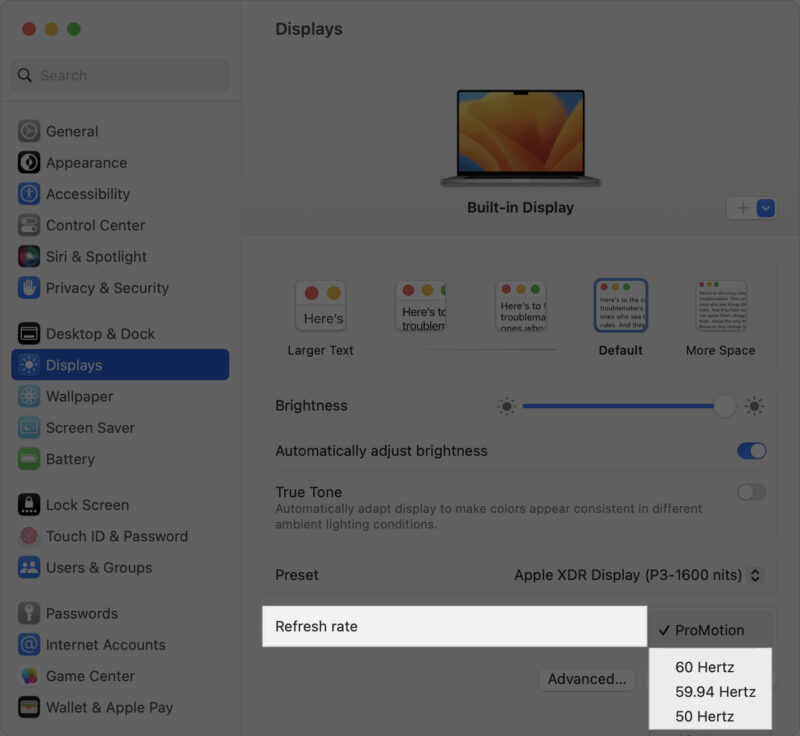Click the Wallet & Apple Pay icon

click(x=30, y=707)
